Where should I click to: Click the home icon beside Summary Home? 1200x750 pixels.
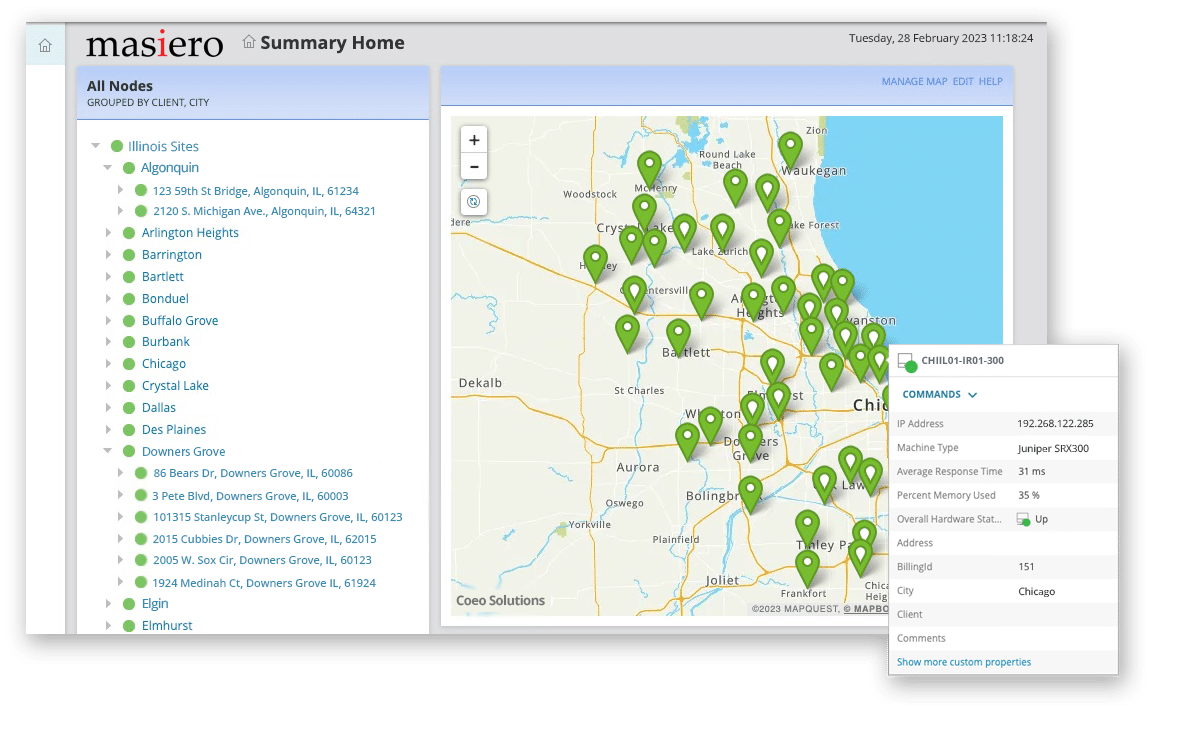247,42
